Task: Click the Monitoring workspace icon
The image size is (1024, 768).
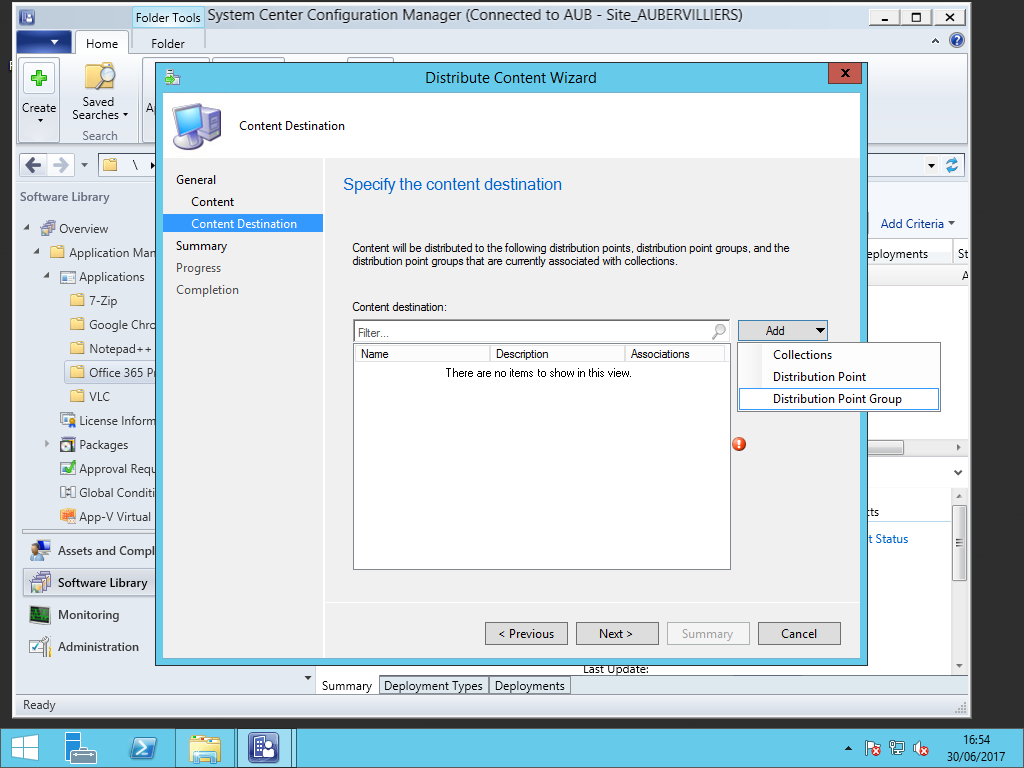Action: (40, 615)
